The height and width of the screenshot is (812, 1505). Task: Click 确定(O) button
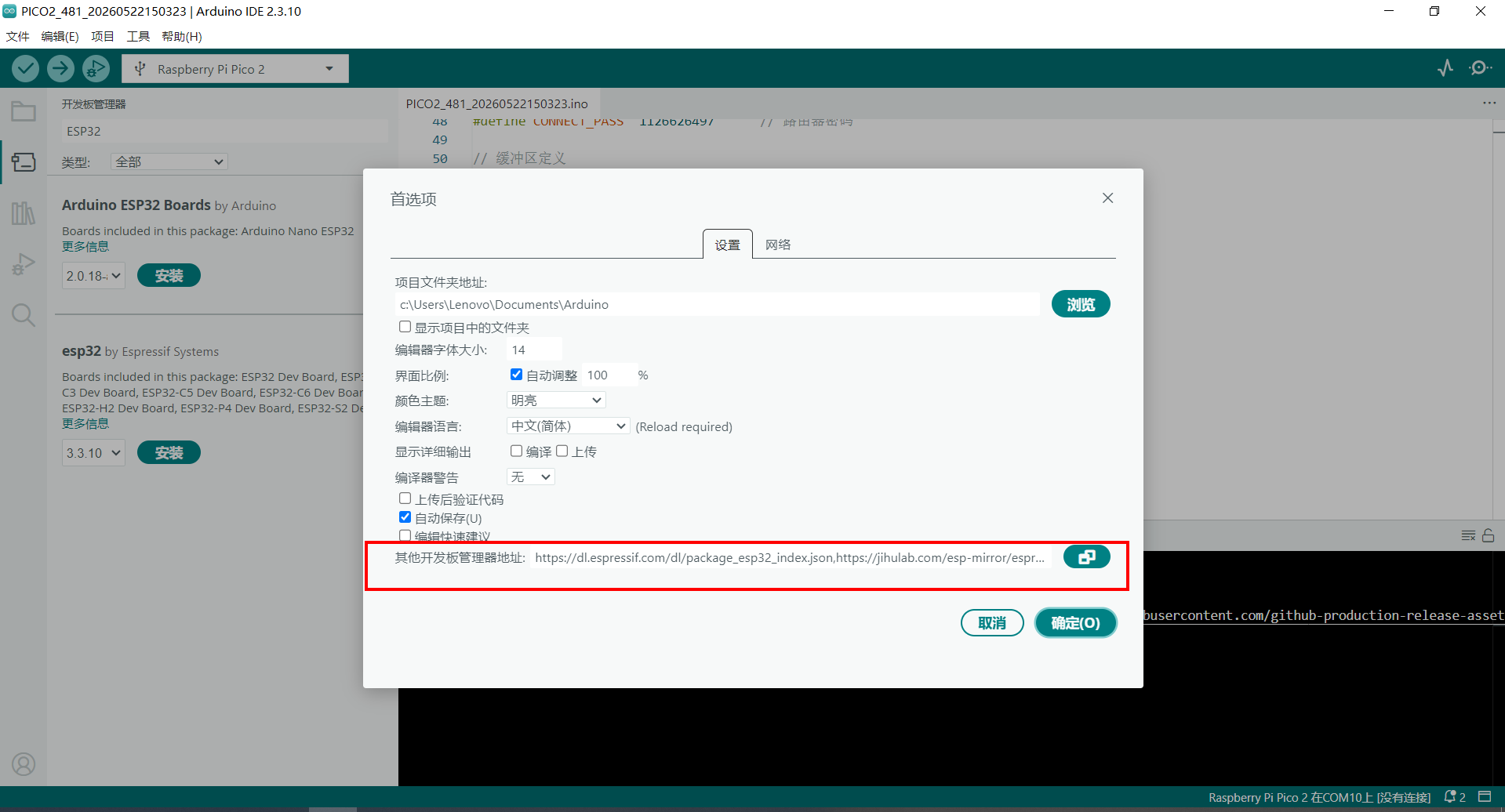point(1075,623)
